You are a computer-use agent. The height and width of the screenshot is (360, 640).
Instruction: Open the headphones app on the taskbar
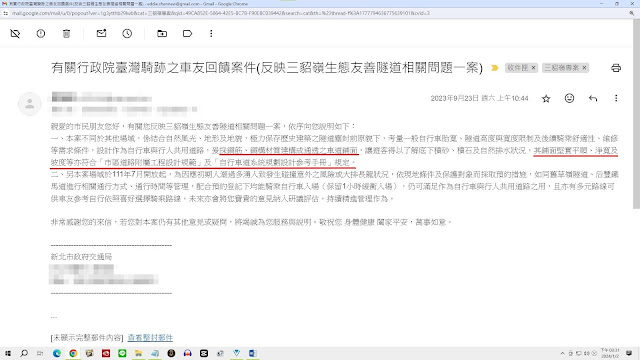coord(187,353)
